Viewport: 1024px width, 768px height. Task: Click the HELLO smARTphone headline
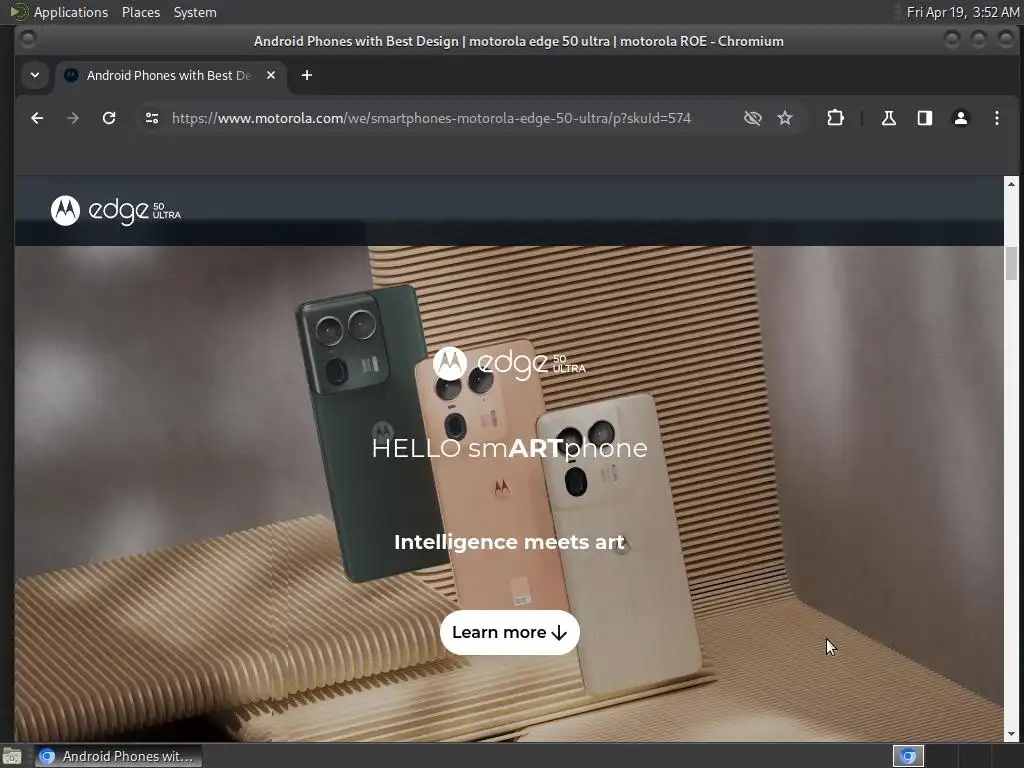[x=509, y=448]
